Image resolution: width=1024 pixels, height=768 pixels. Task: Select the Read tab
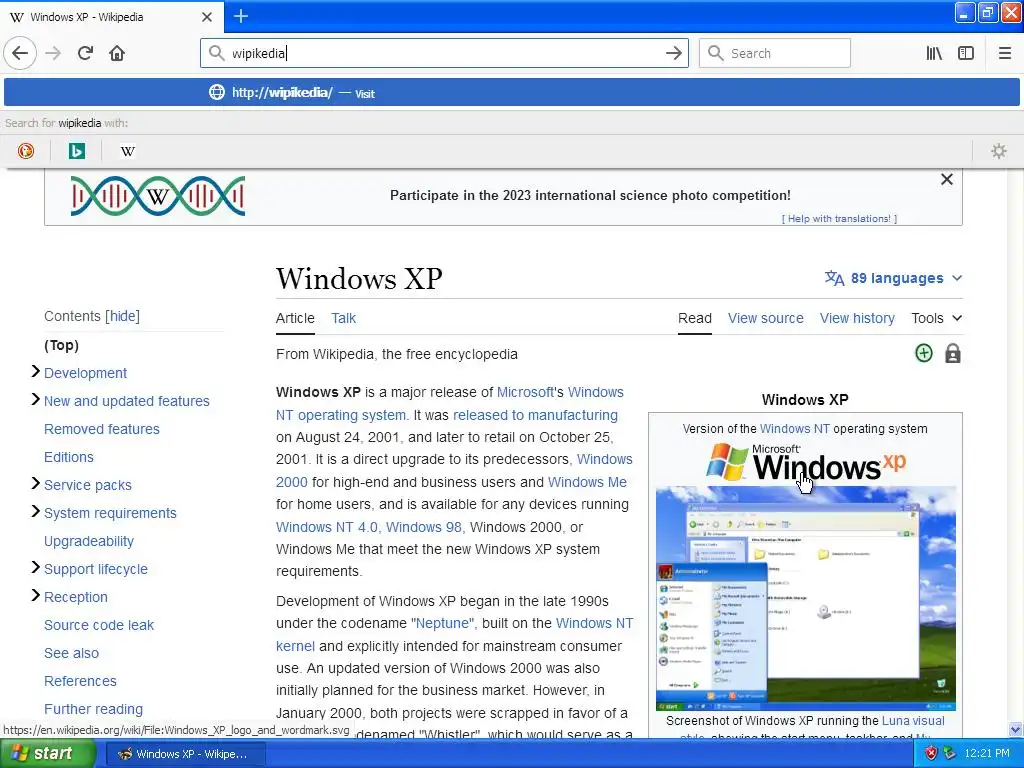695,318
